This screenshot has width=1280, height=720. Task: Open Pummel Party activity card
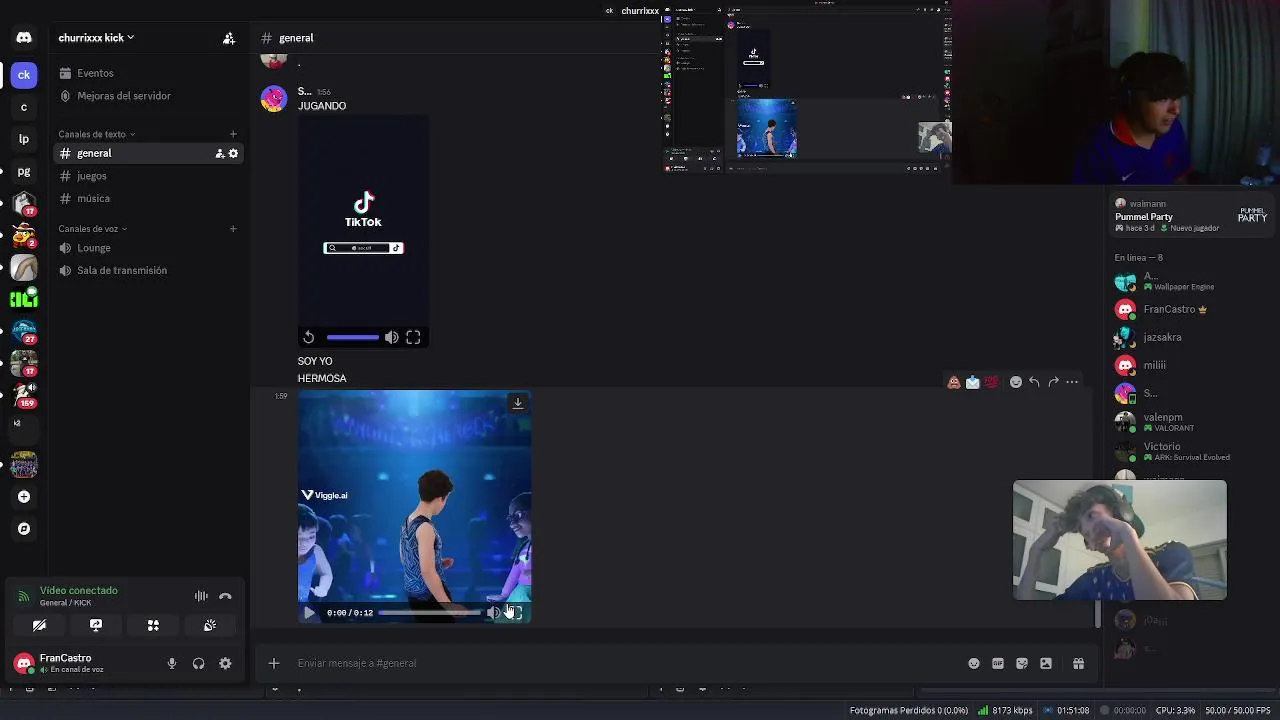coord(1190,215)
